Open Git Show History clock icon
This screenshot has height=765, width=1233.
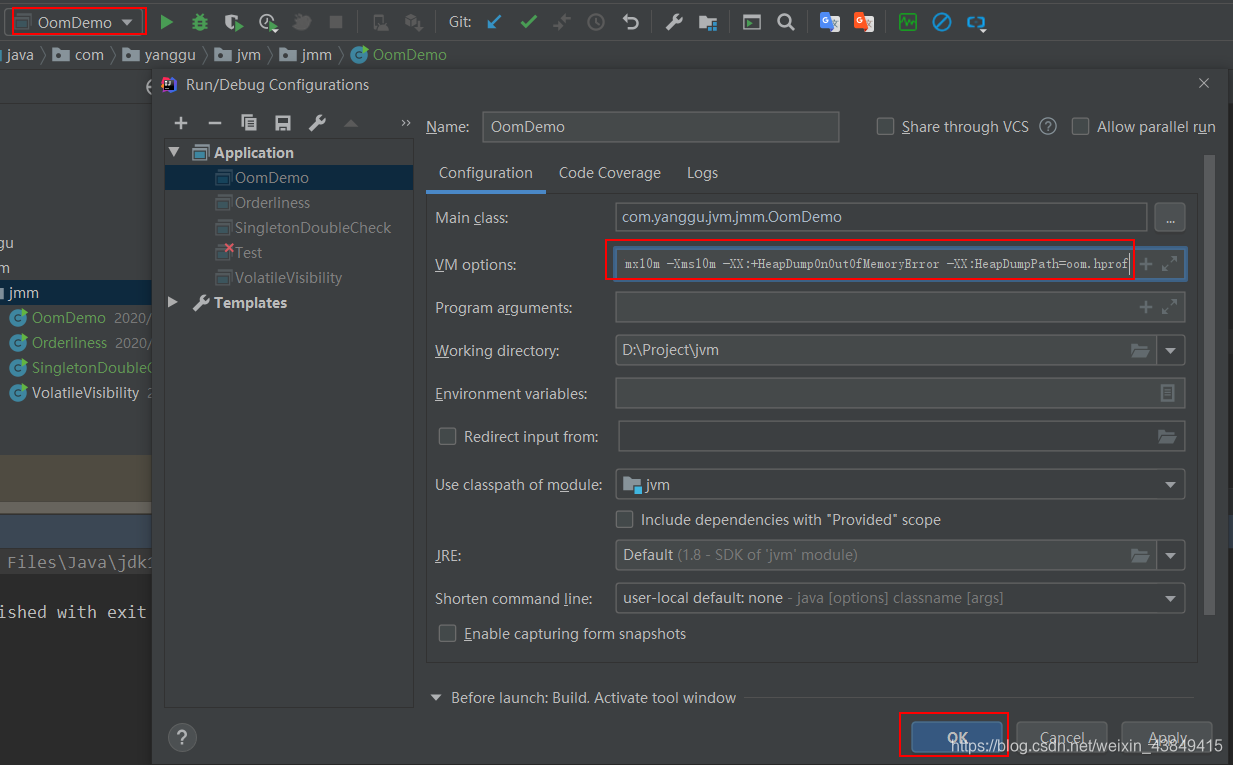tap(596, 22)
